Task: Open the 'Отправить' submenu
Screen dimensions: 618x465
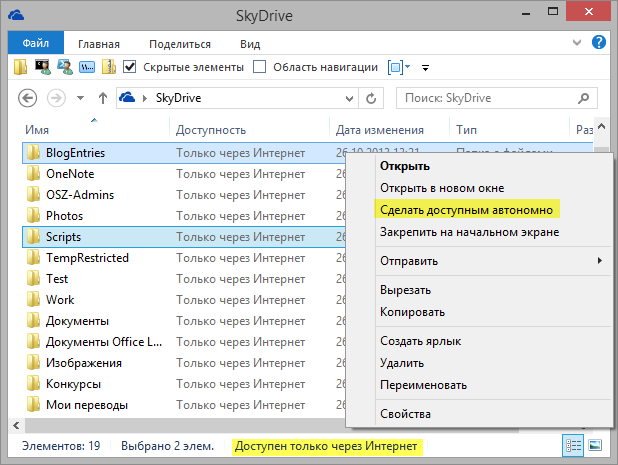Action: click(x=494, y=261)
